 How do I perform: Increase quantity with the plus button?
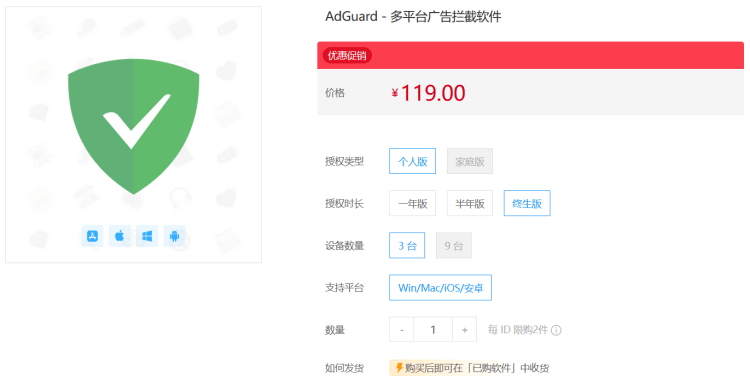coord(464,329)
